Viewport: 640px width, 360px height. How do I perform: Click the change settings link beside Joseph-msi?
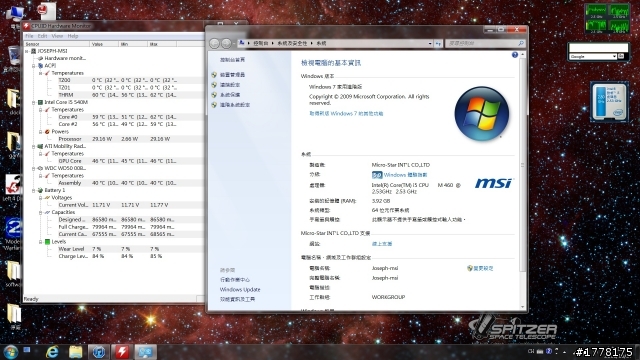483,268
